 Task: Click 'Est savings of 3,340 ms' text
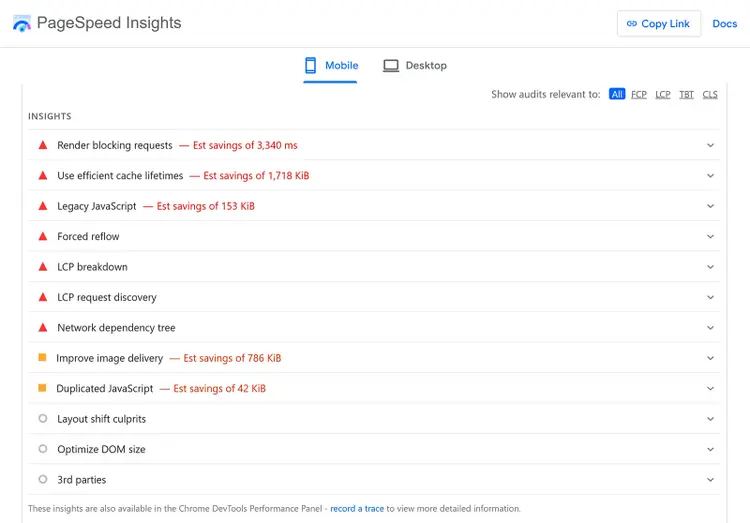click(245, 145)
